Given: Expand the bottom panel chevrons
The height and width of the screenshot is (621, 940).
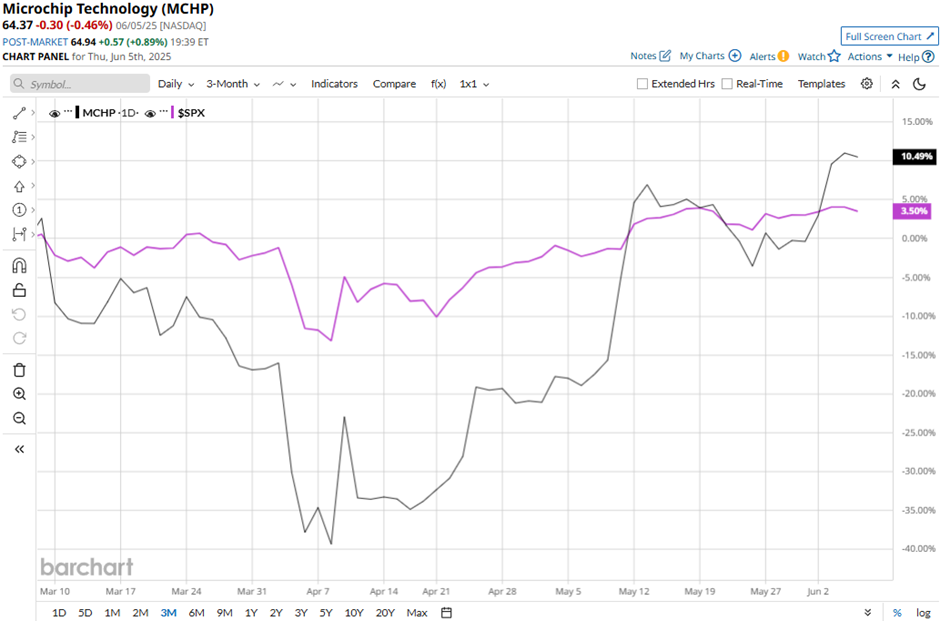Looking at the screenshot, I should point(867,613).
